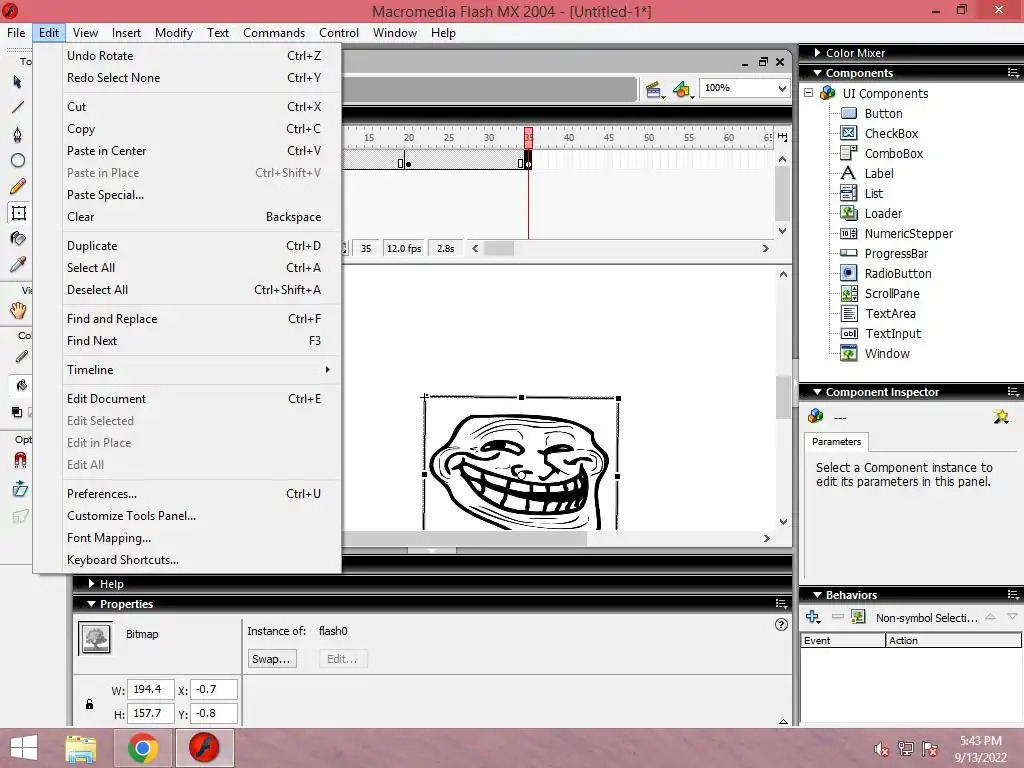This screenshot has height=768, width=1024.
Task: Open the Parameters tab
Action: tap(837, 441)
